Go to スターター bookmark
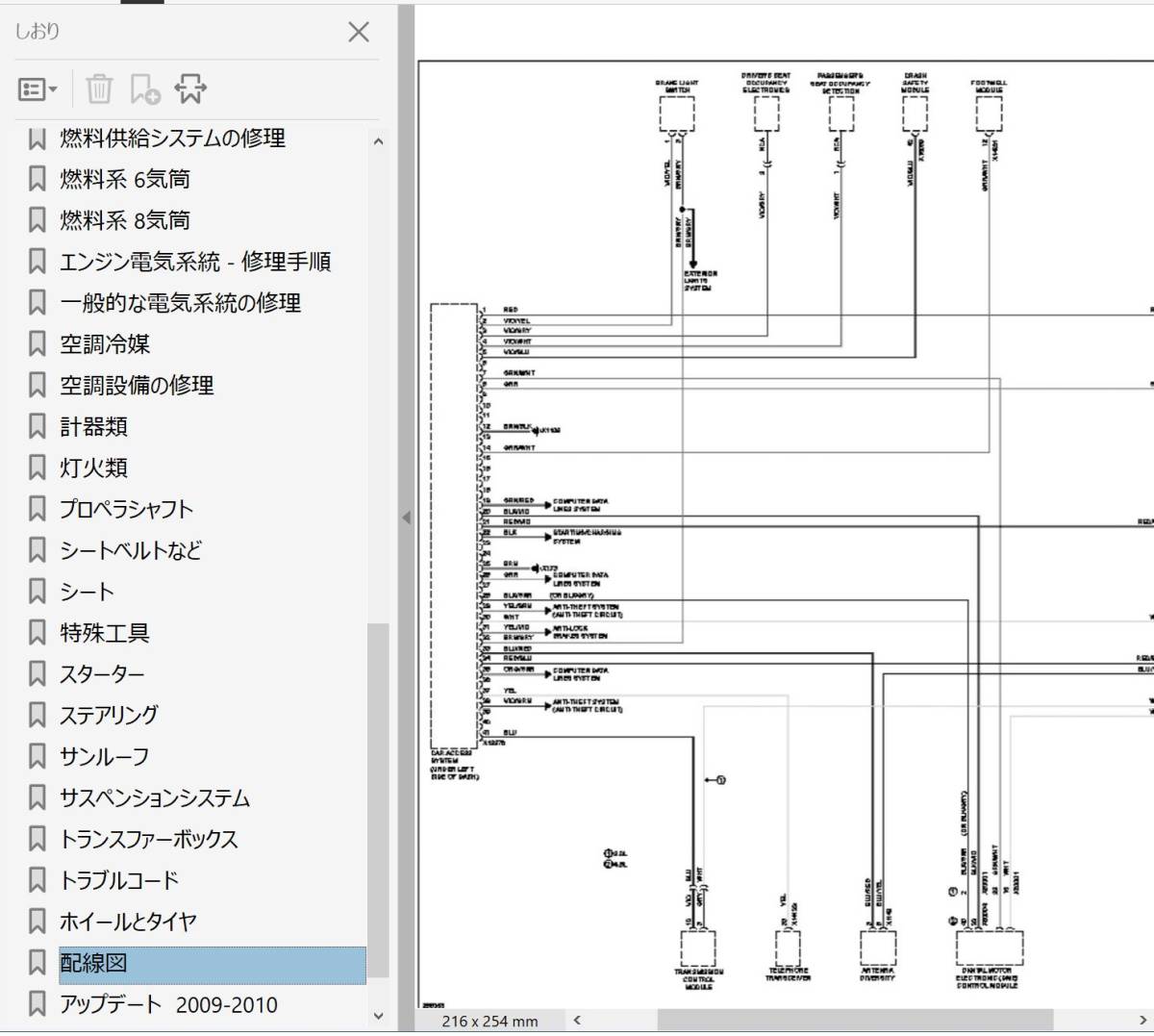 102,674
